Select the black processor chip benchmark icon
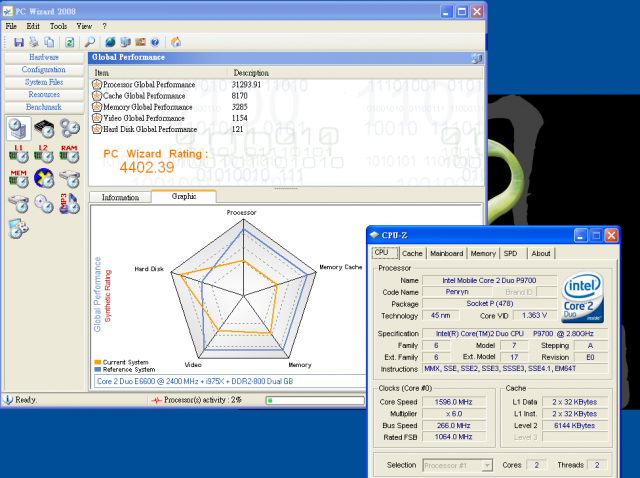640x478 pixels. click(44, 129)
